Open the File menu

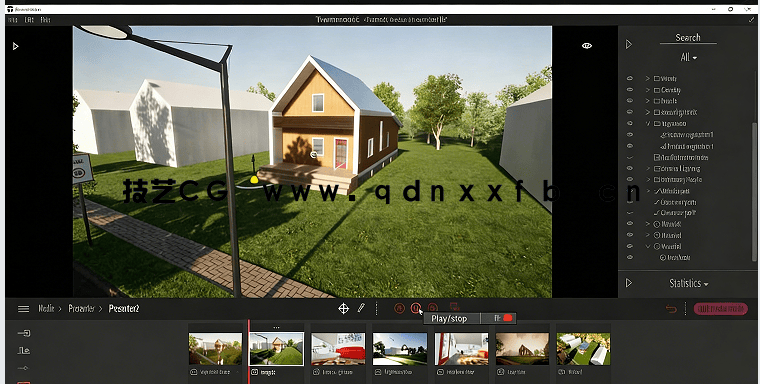click(13, 20)
